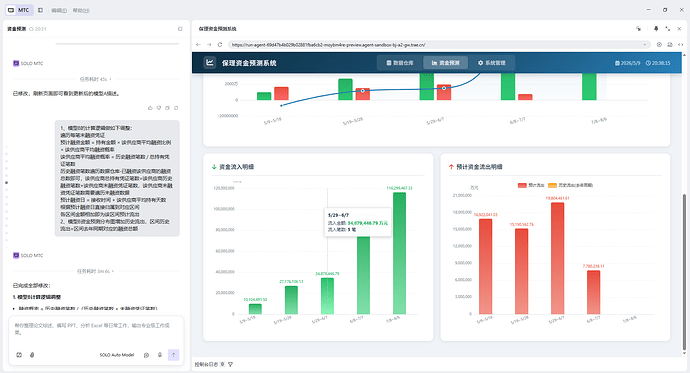Screen dimensions: 690x373
Task: Click the clock display 20:38:15
Action: tap(658, 63)
